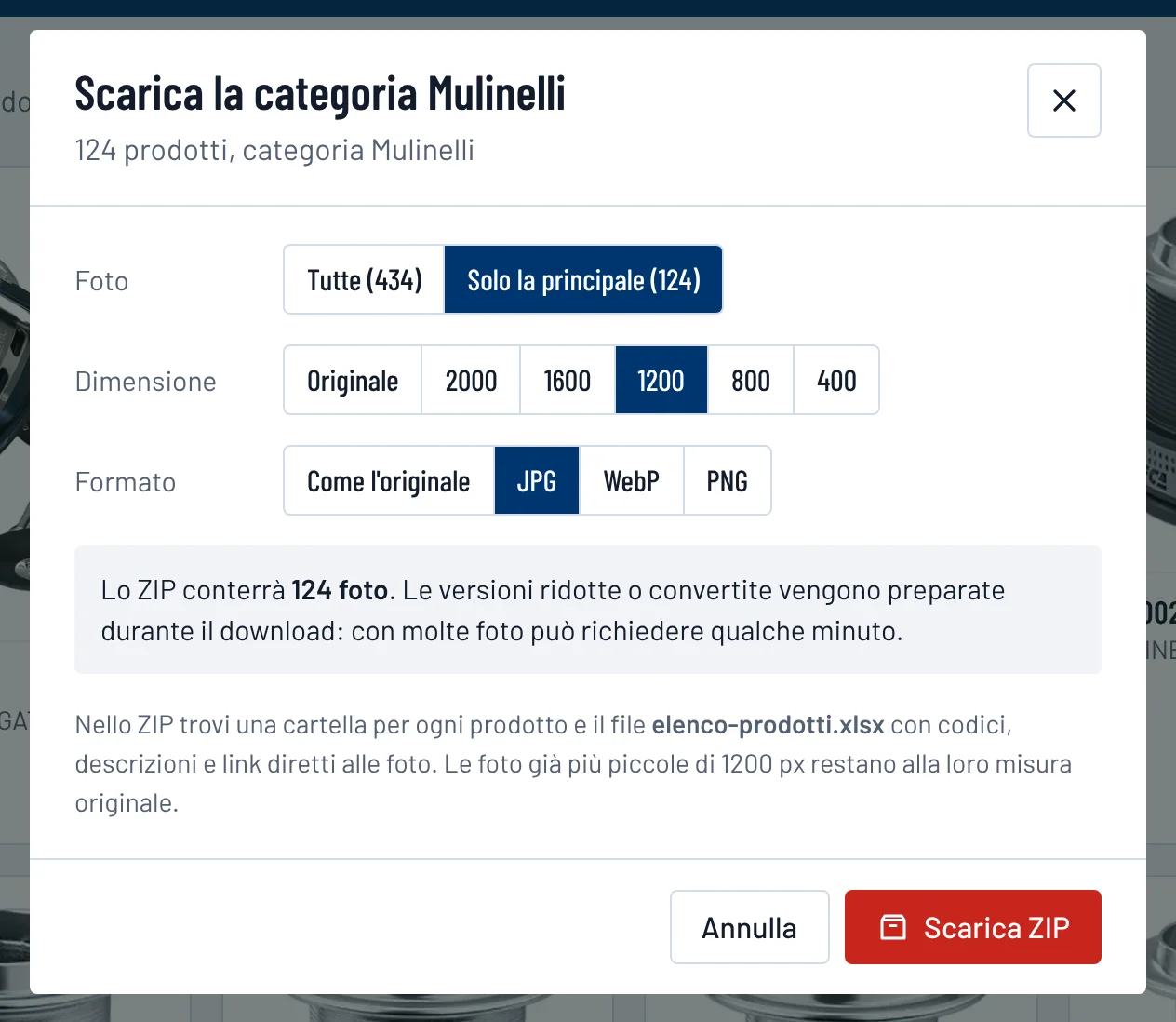
Task: Click the Annulla button
Action: coord(749,927)
